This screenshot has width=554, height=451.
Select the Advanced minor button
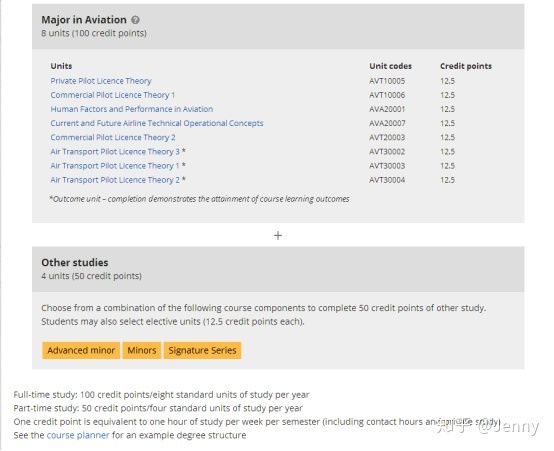(x=81, y=350)
